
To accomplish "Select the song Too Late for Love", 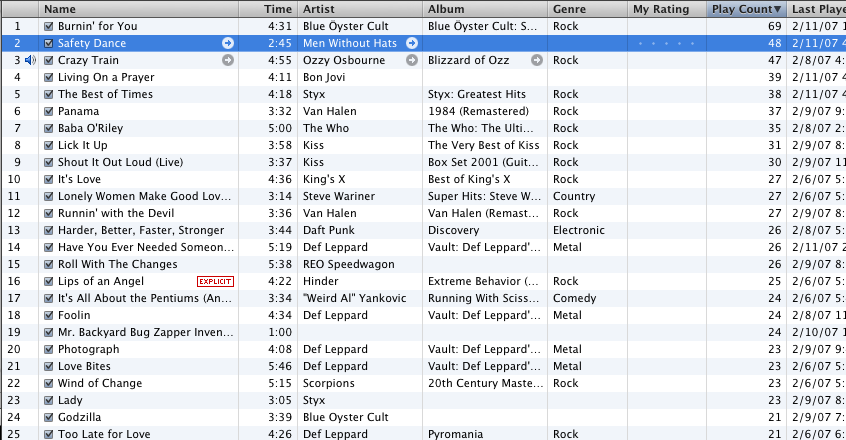I will click(104, 434).
